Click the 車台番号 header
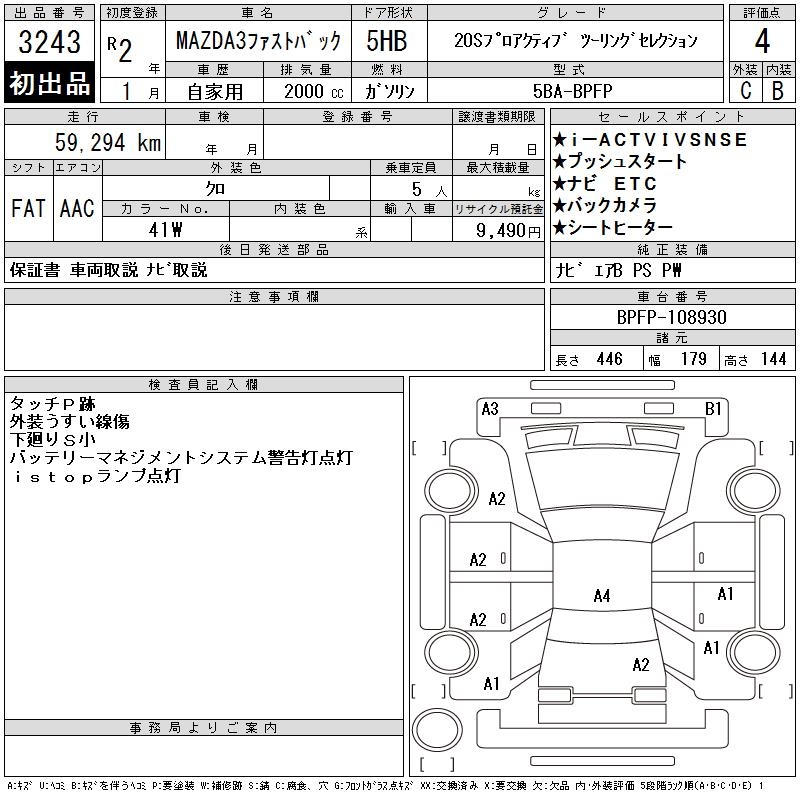 pyautogui.click(x=672, y=296)
